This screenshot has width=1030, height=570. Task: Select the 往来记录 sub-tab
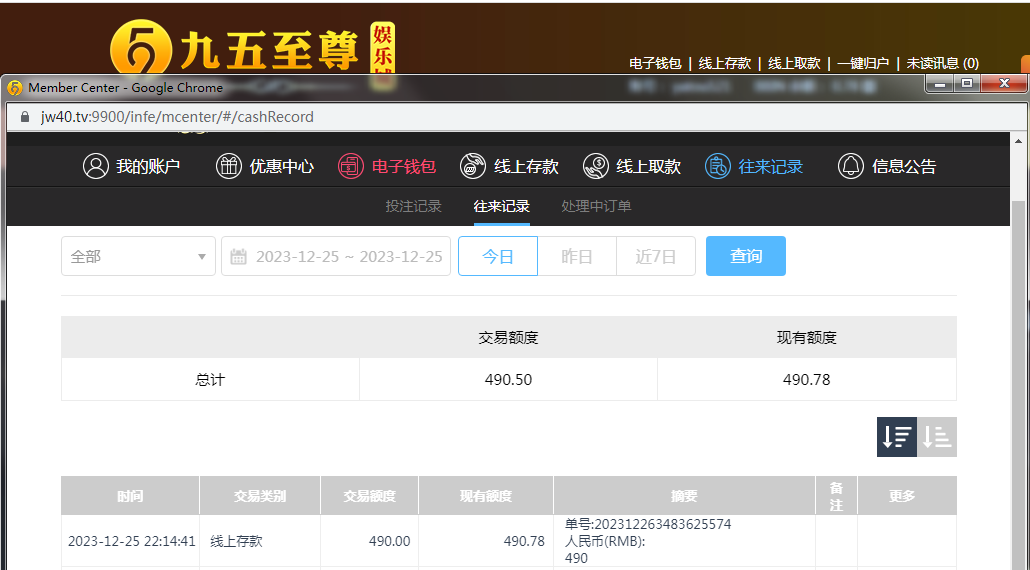(x=501, y=206)
